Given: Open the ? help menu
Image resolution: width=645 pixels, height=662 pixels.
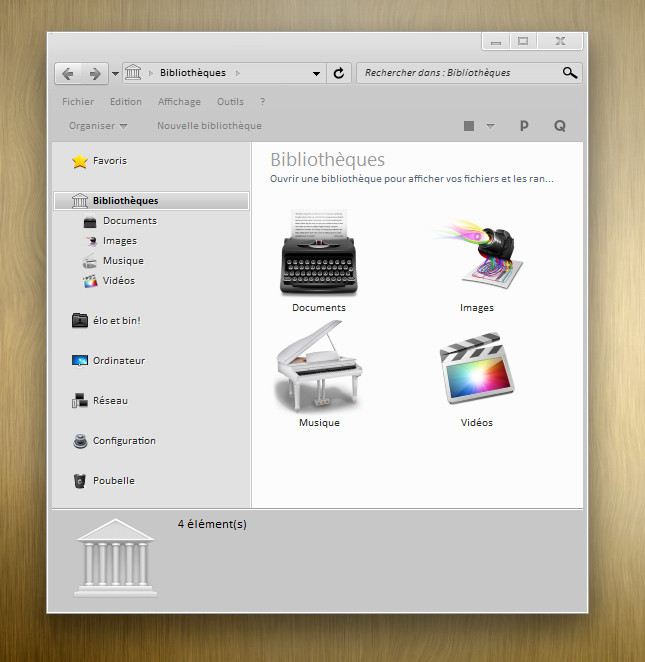Looking at the screenshot, I should click(x=263, y=102).
